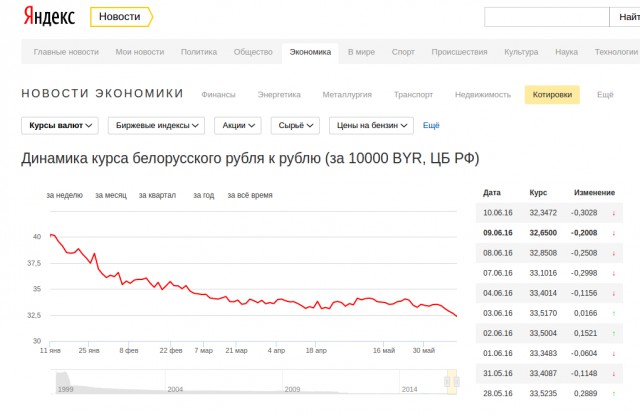Click the green up arrow for 02.06.16
Image resolution: width=640 pixels, height=415 pixels.
click(613, 334)
